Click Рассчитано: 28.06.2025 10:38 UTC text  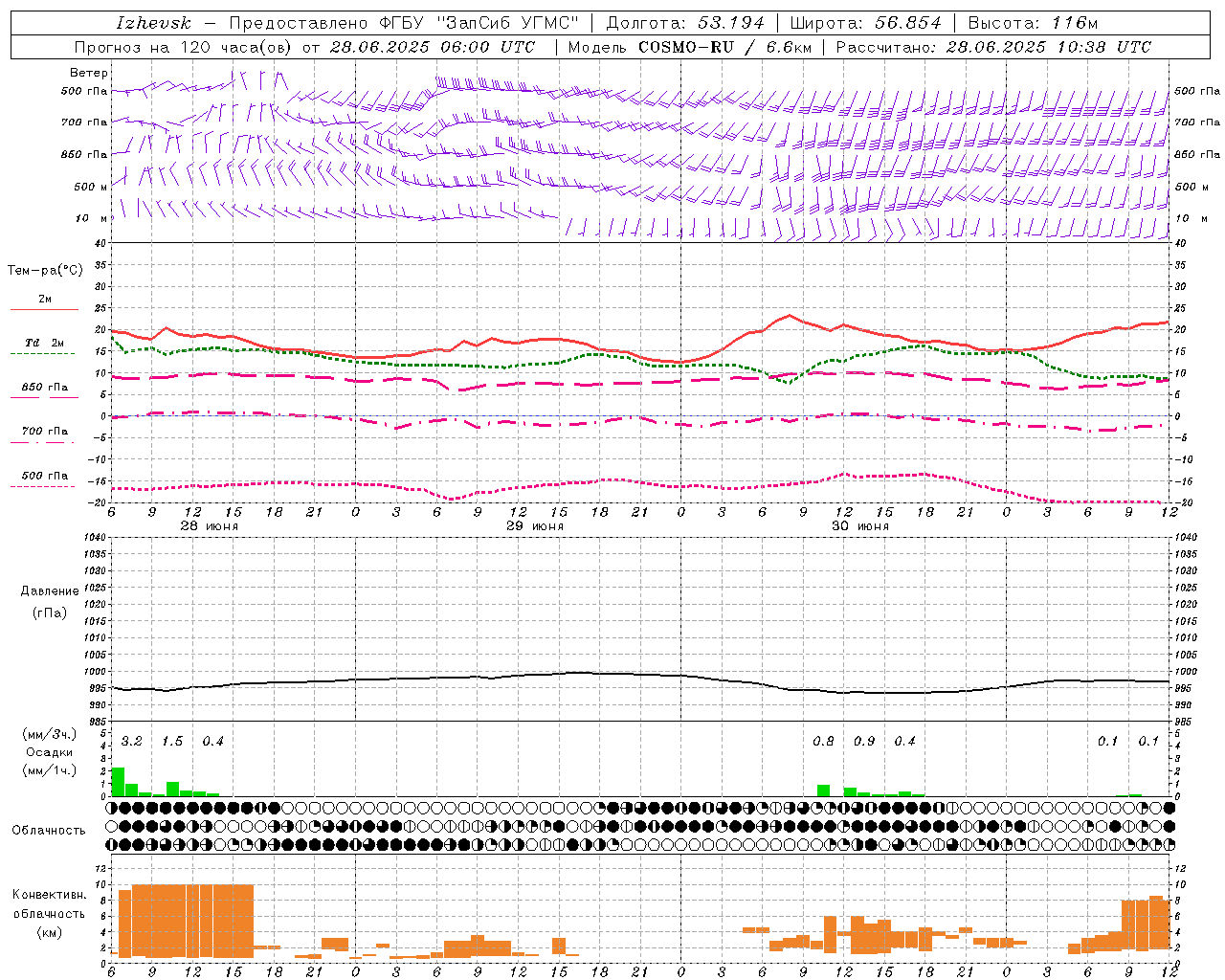coord(993,47)
